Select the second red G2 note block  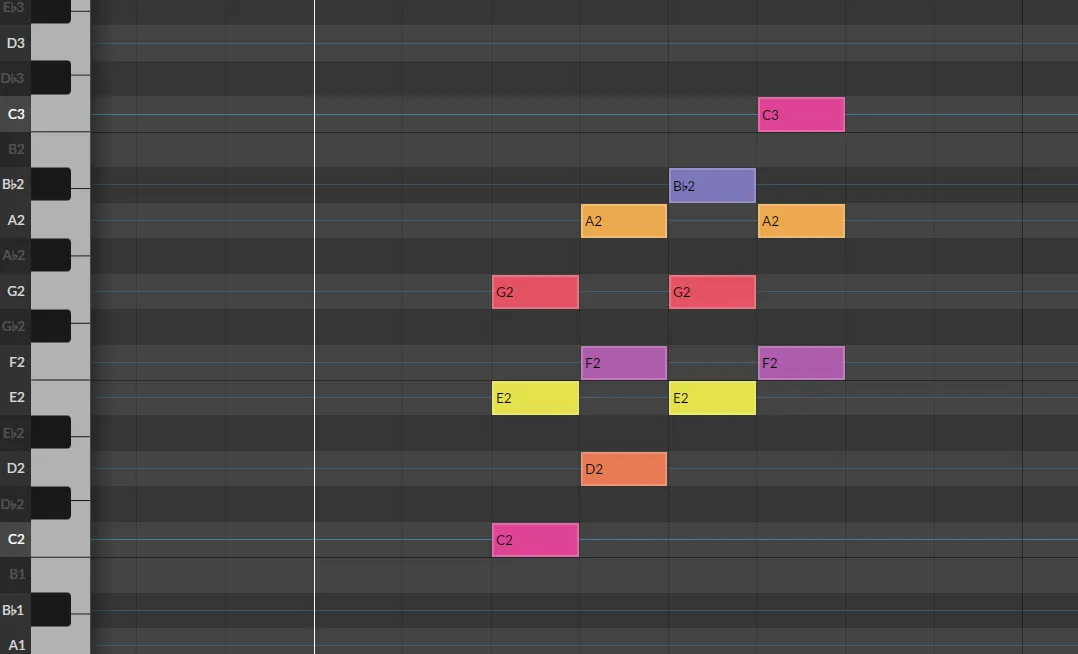coord(712,292)
